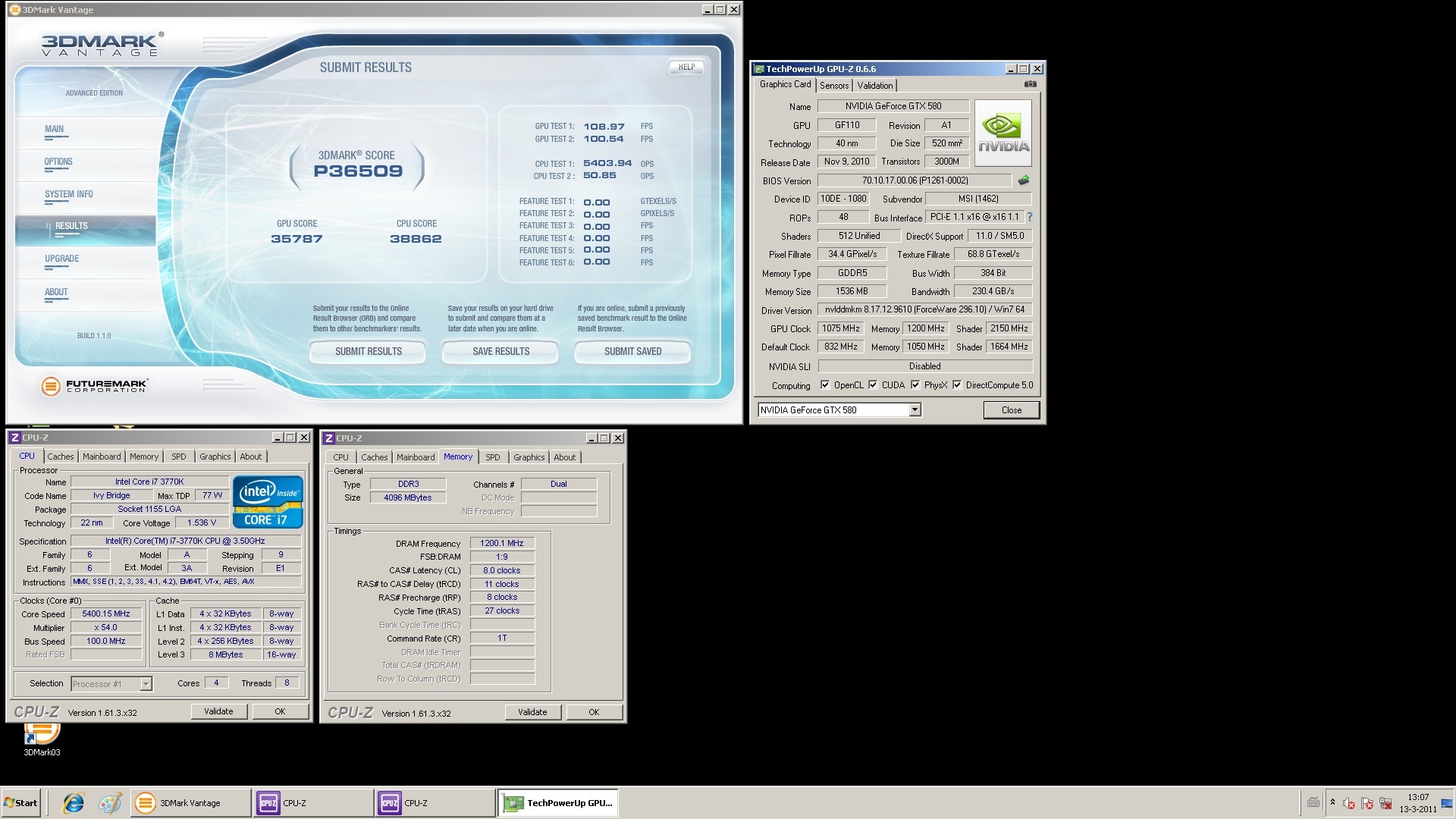Toggle the CUDA checkbox

click(873, 385)
